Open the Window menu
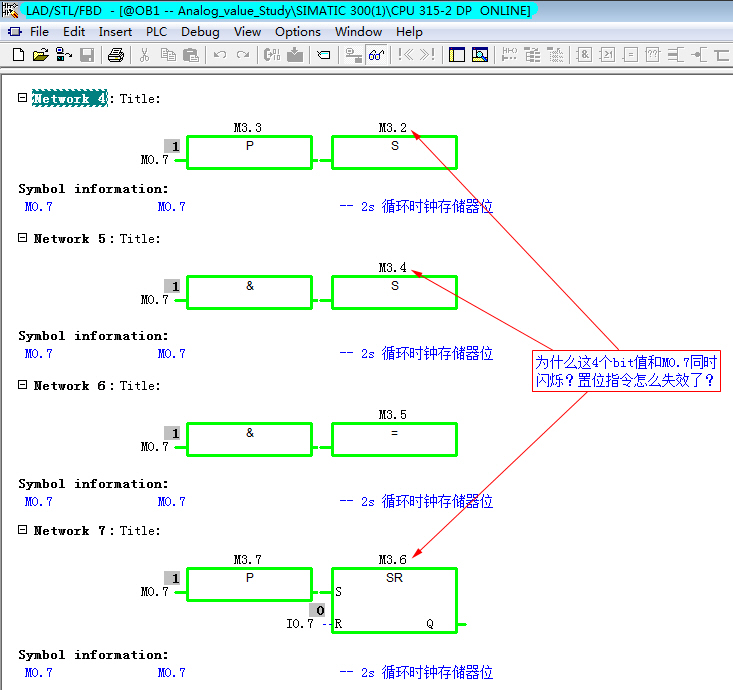 [359, 32]
